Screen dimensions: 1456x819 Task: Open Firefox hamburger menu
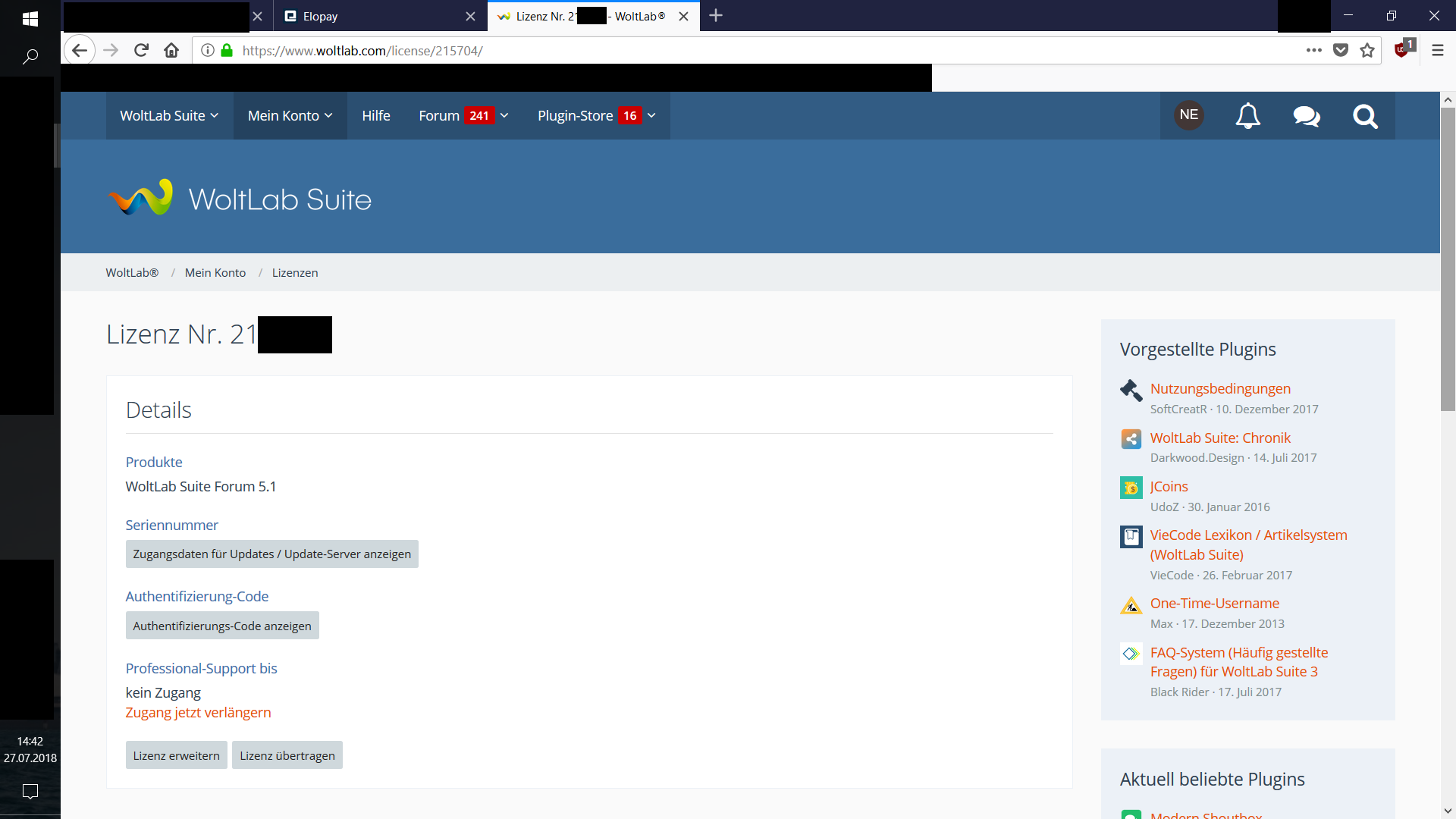[x=1437, y=51]
